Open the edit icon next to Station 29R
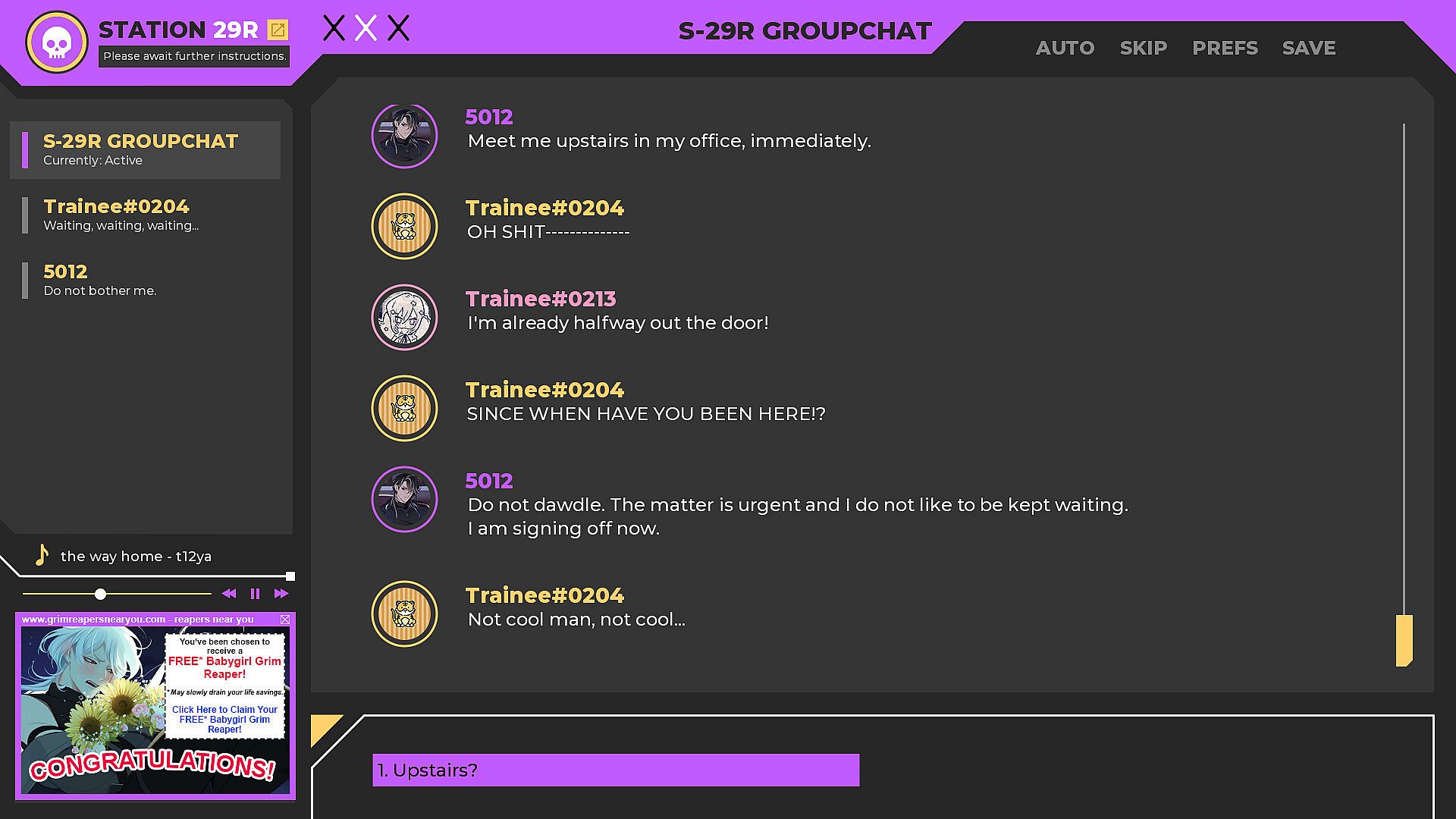The height and width of the screenshot is (819, 1456). (x=278, y=30)
